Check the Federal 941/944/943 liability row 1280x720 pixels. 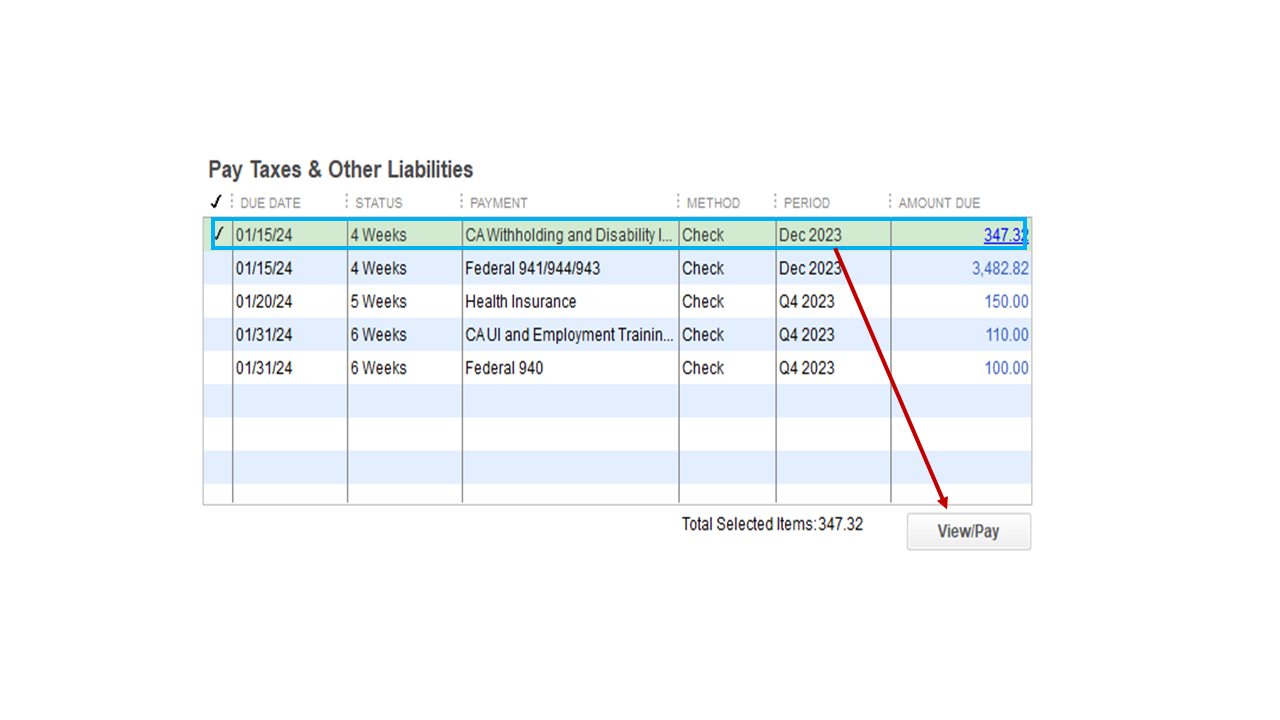[218, 268]
